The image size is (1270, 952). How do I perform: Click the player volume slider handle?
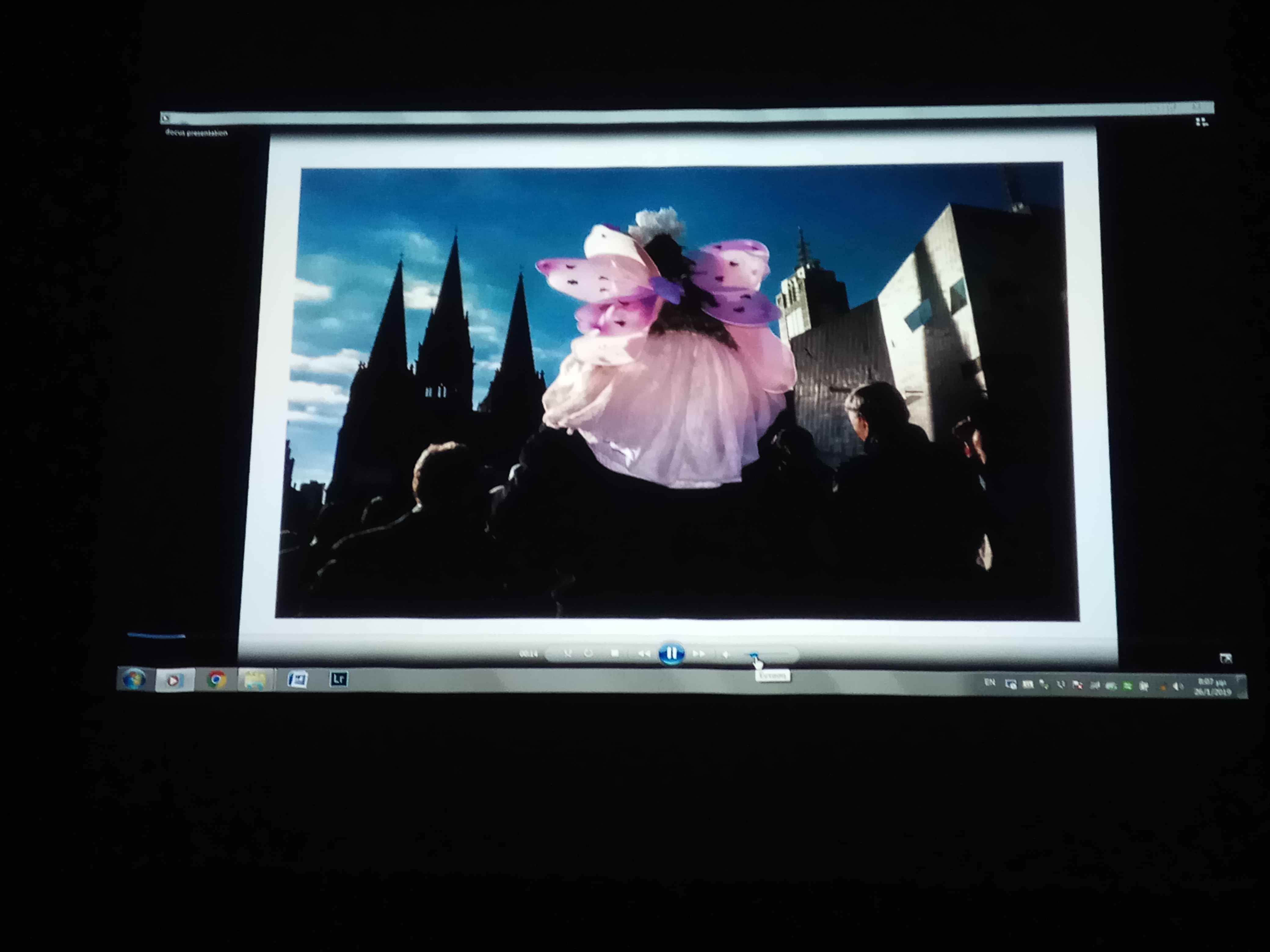click(x=754, y=655)
